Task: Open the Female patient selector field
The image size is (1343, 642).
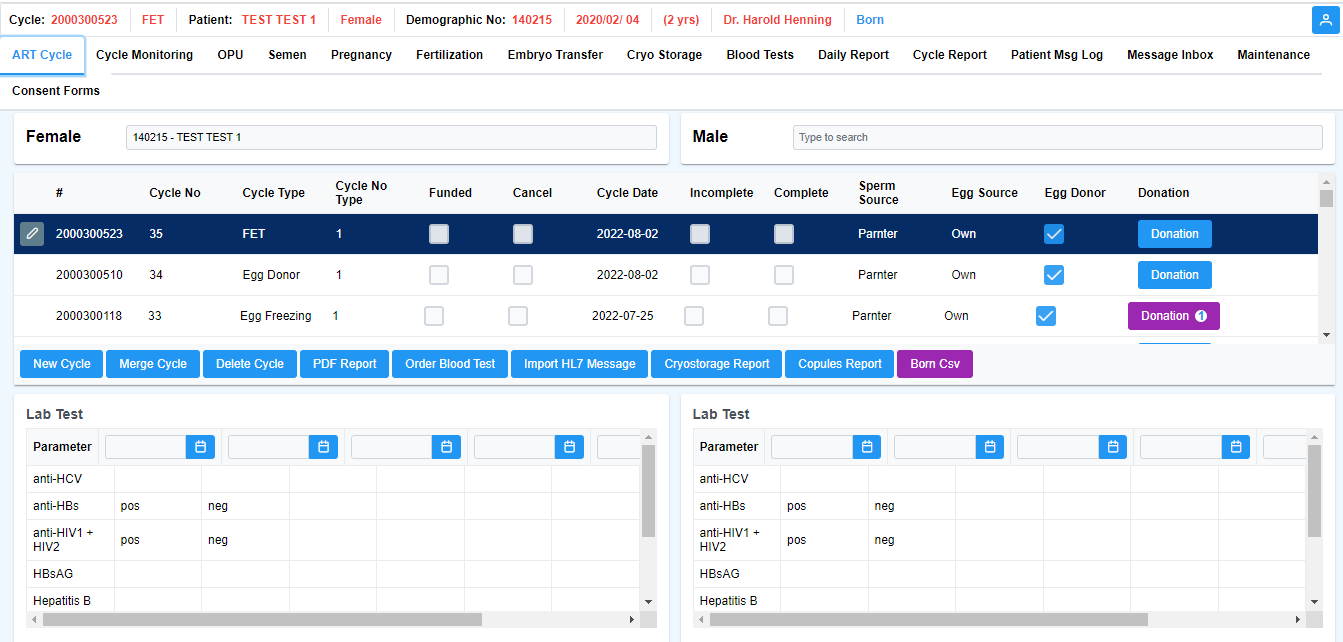Action: 391,137
